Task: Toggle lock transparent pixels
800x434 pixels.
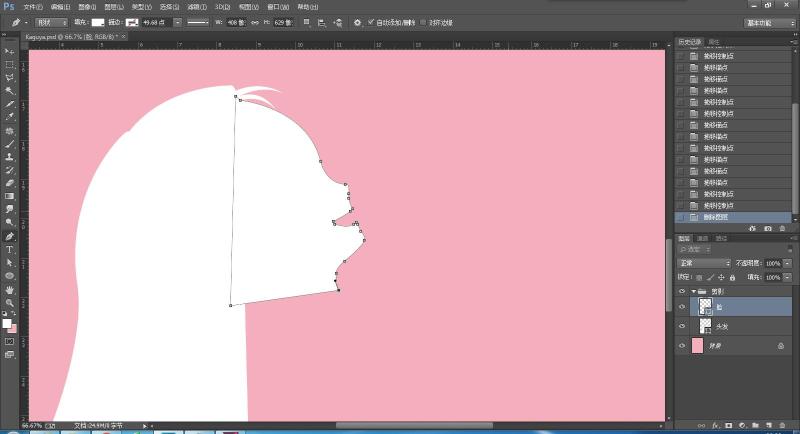Action: [699, 277]
